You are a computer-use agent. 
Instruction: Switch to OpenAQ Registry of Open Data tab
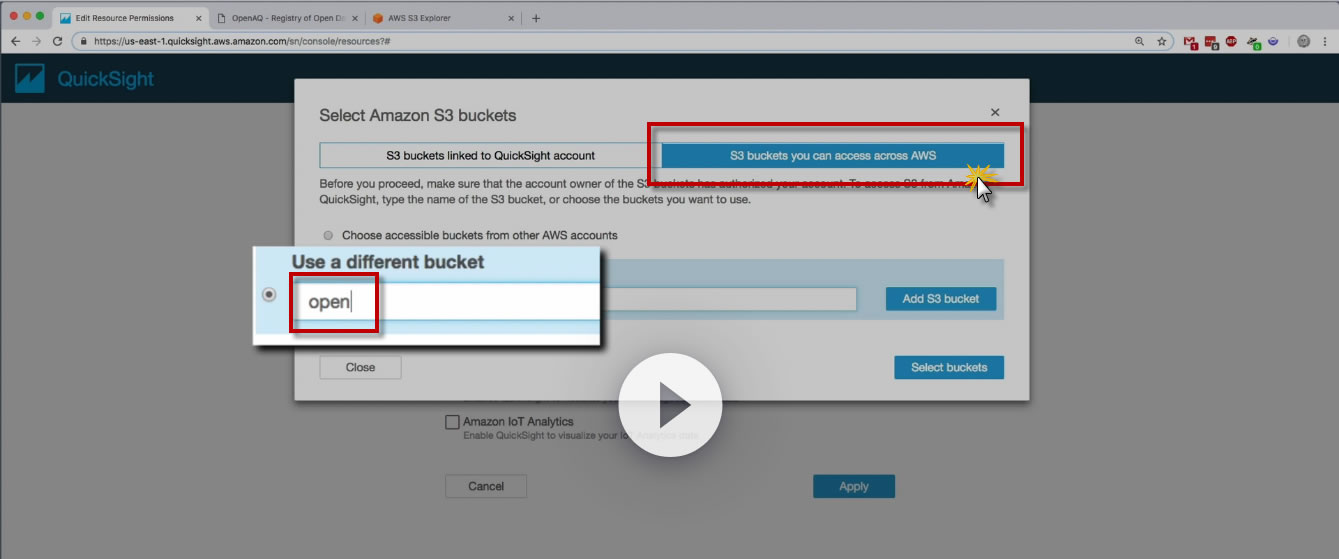(287, 18)
